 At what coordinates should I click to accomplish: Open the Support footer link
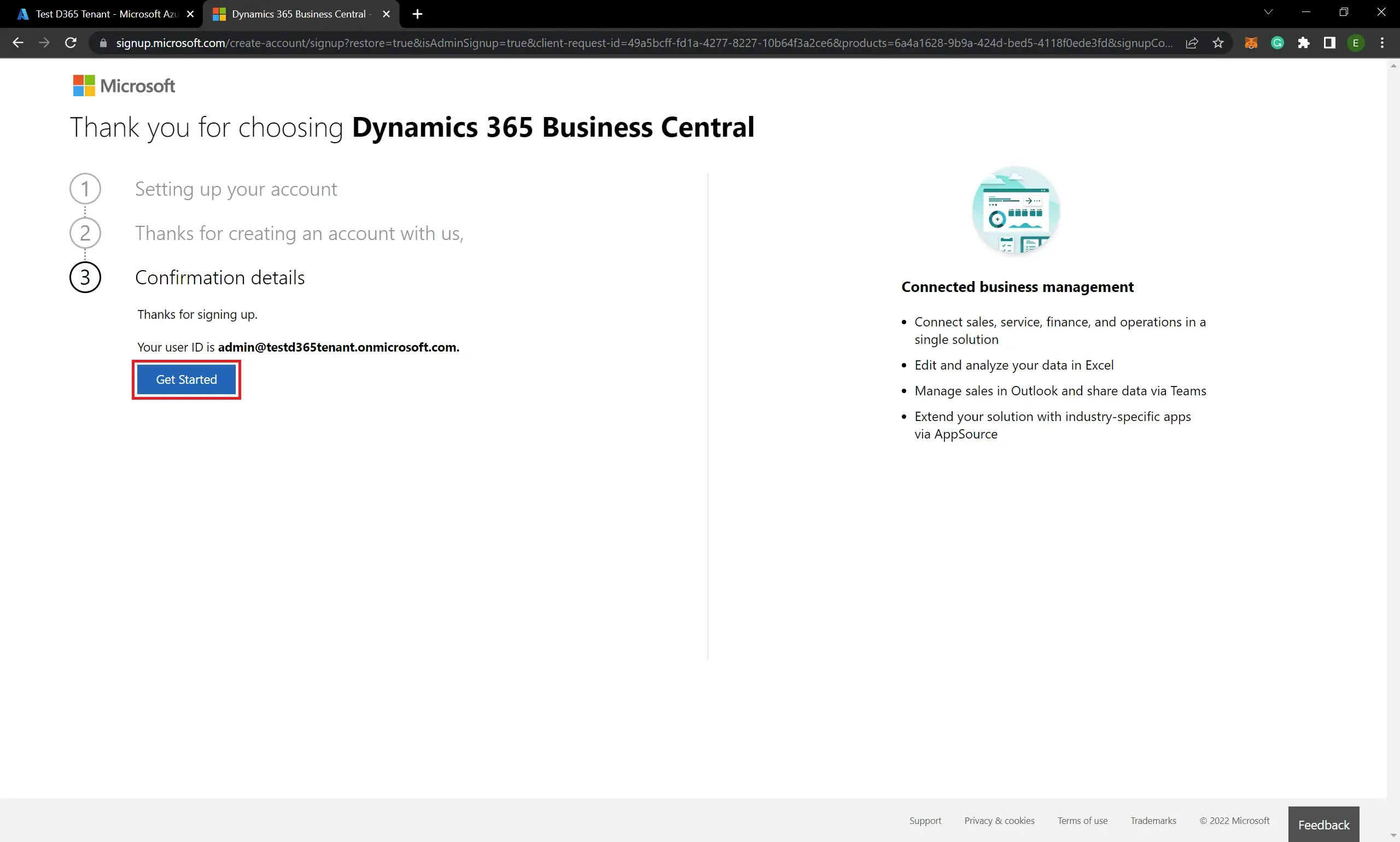click(925, 821)
